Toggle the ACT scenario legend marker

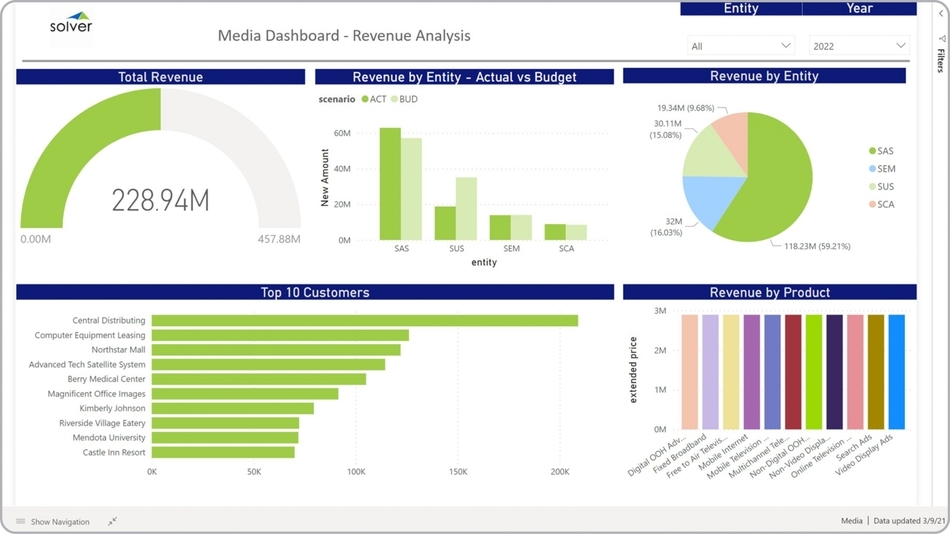[x=366, y=99]
